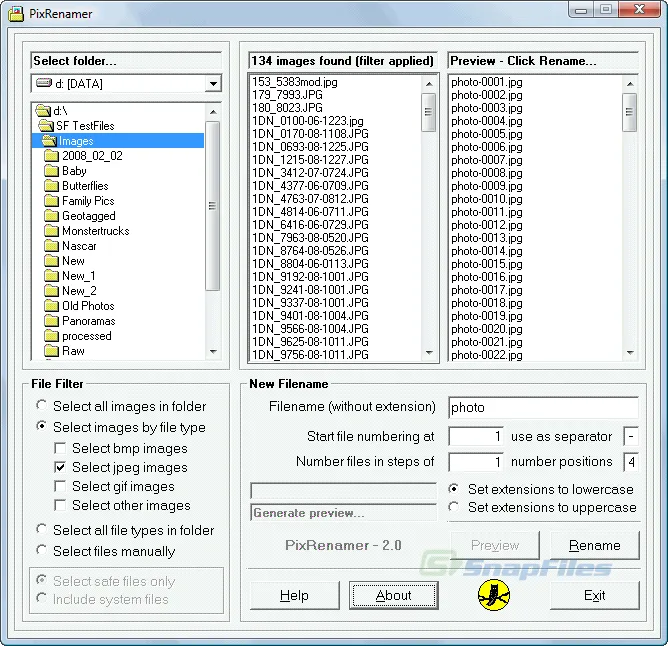Screen dimensions: 668x646
Task: Choose 'Select all images in folder' option
Action: click(x=41, y=405)
